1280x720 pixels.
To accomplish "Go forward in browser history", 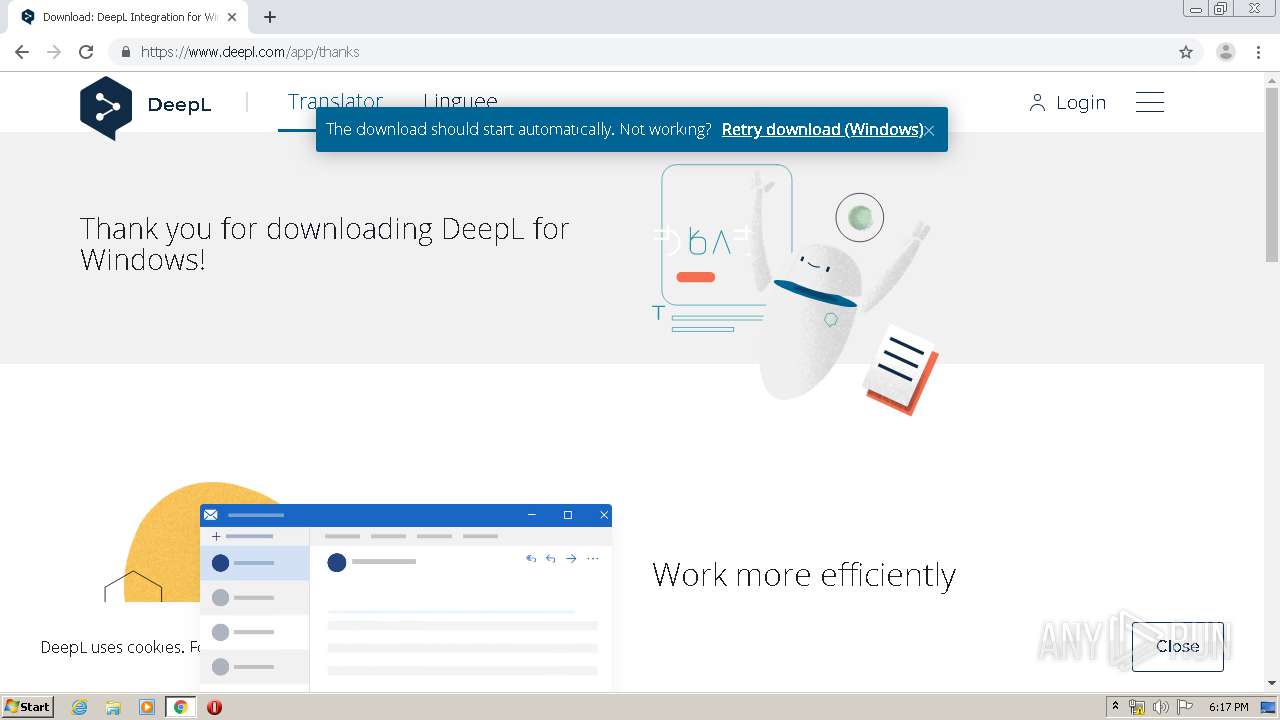I will pos(54,52).
